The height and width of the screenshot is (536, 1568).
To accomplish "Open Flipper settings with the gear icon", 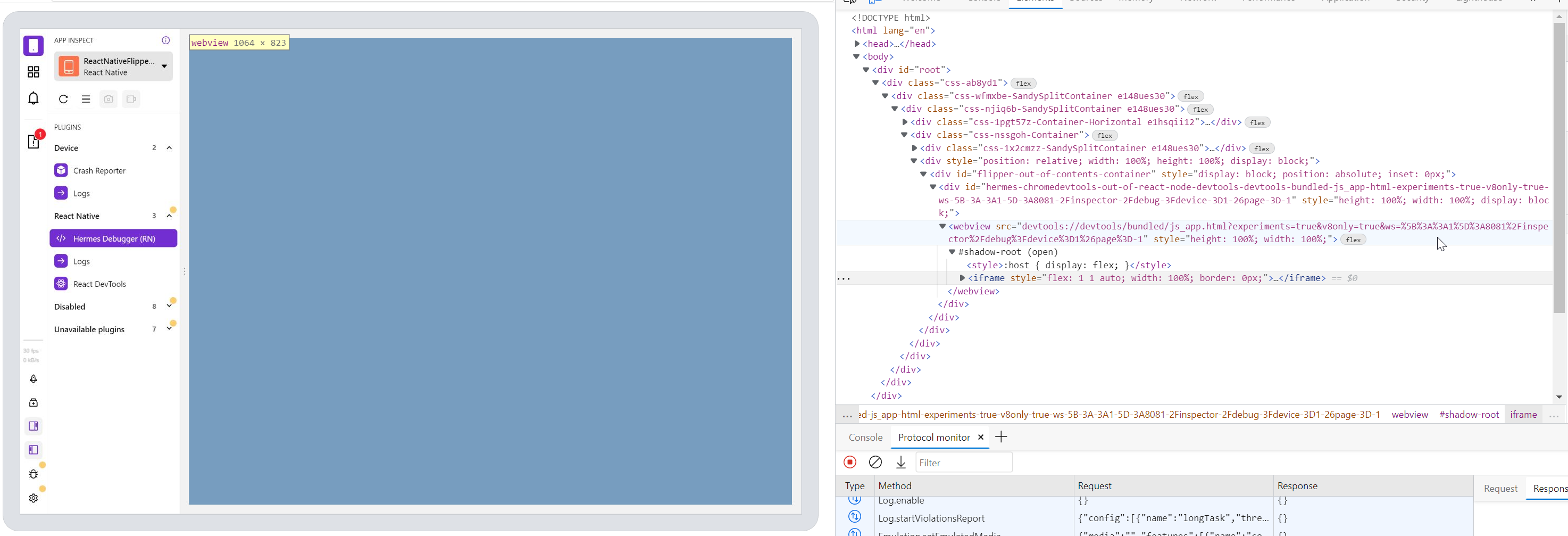I will point(33,498).
